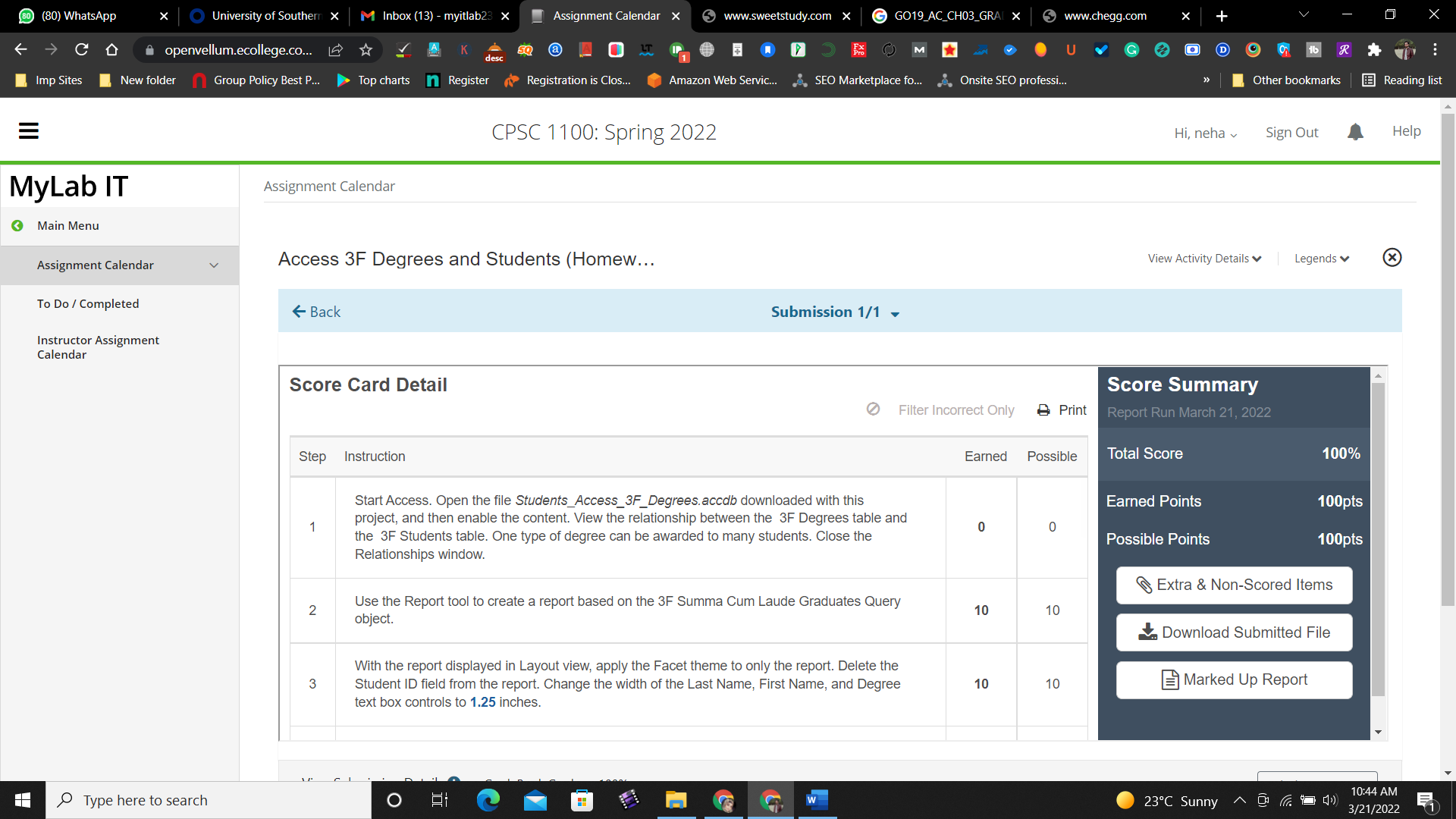Open tab search chevron in title bar
The width and height of the screenshot is (1456, 819).
click(1304, 15)
